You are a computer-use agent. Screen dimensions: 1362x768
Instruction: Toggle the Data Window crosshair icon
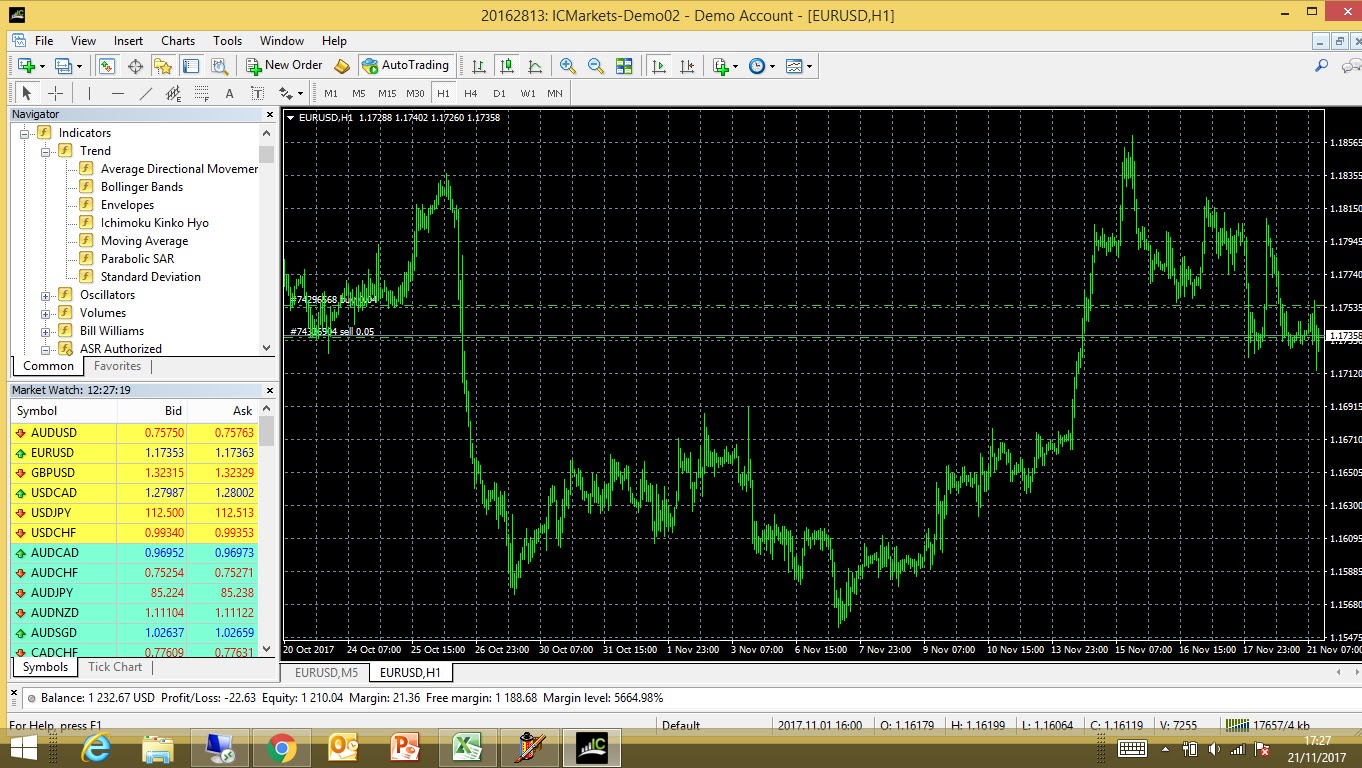click(135, 66)
